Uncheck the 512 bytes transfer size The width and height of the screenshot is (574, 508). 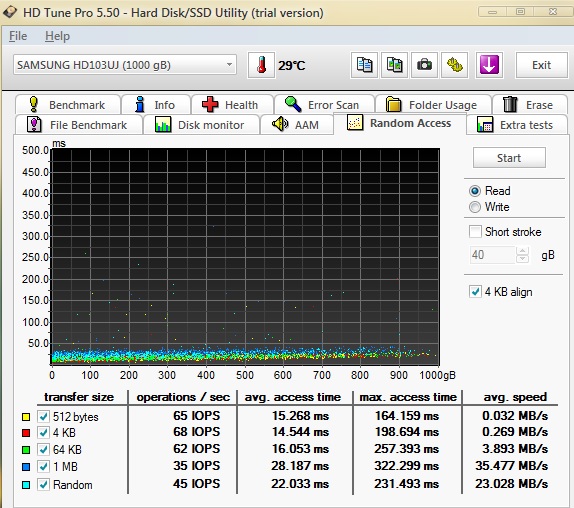click(44, 417)
